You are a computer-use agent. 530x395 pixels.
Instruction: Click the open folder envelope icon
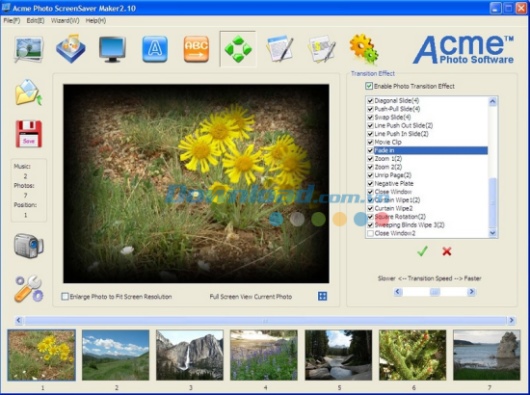28,92
